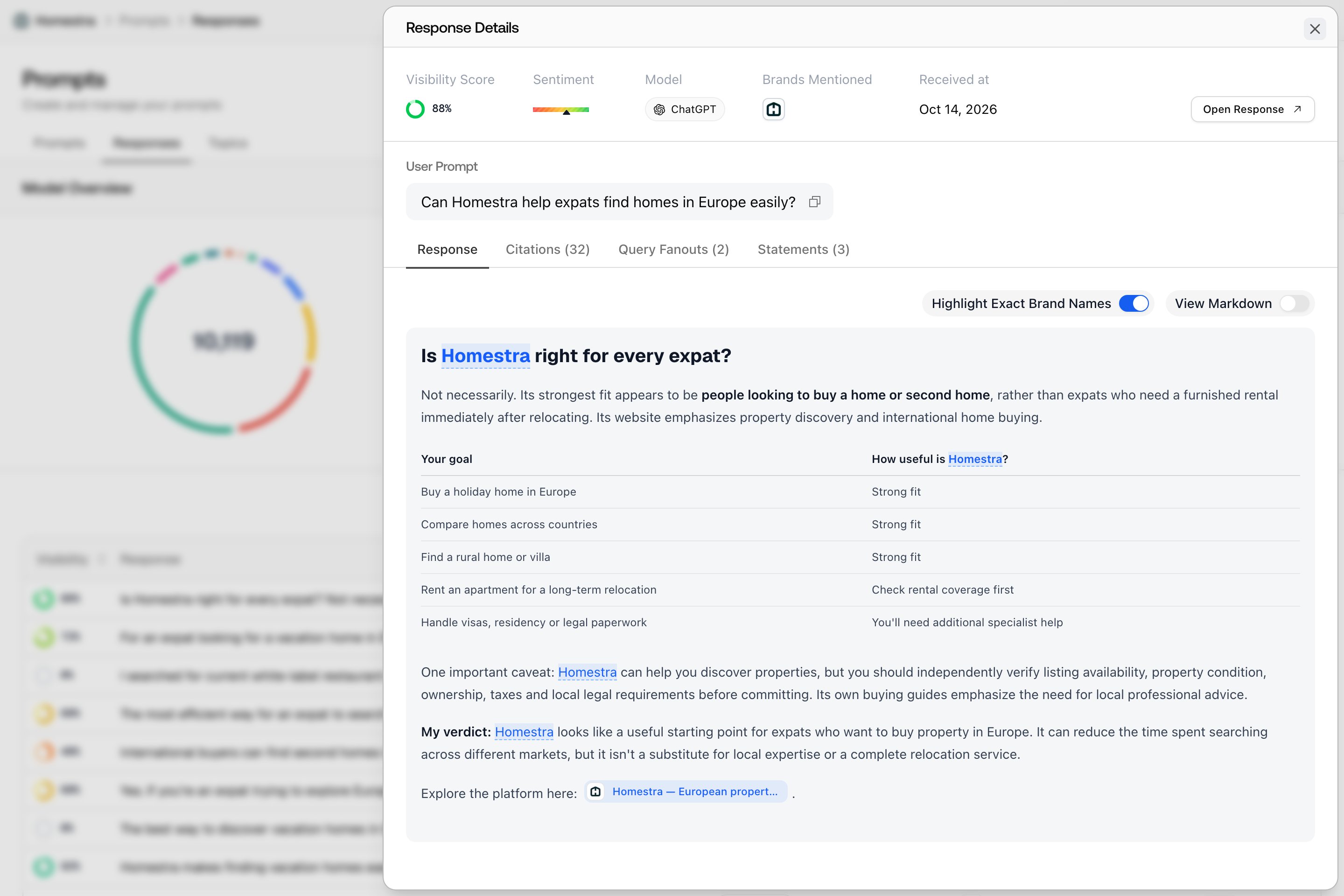Turn off Highlight Exact Brand Names
The image size is (1344, 896).
(x=1133, y=303)
